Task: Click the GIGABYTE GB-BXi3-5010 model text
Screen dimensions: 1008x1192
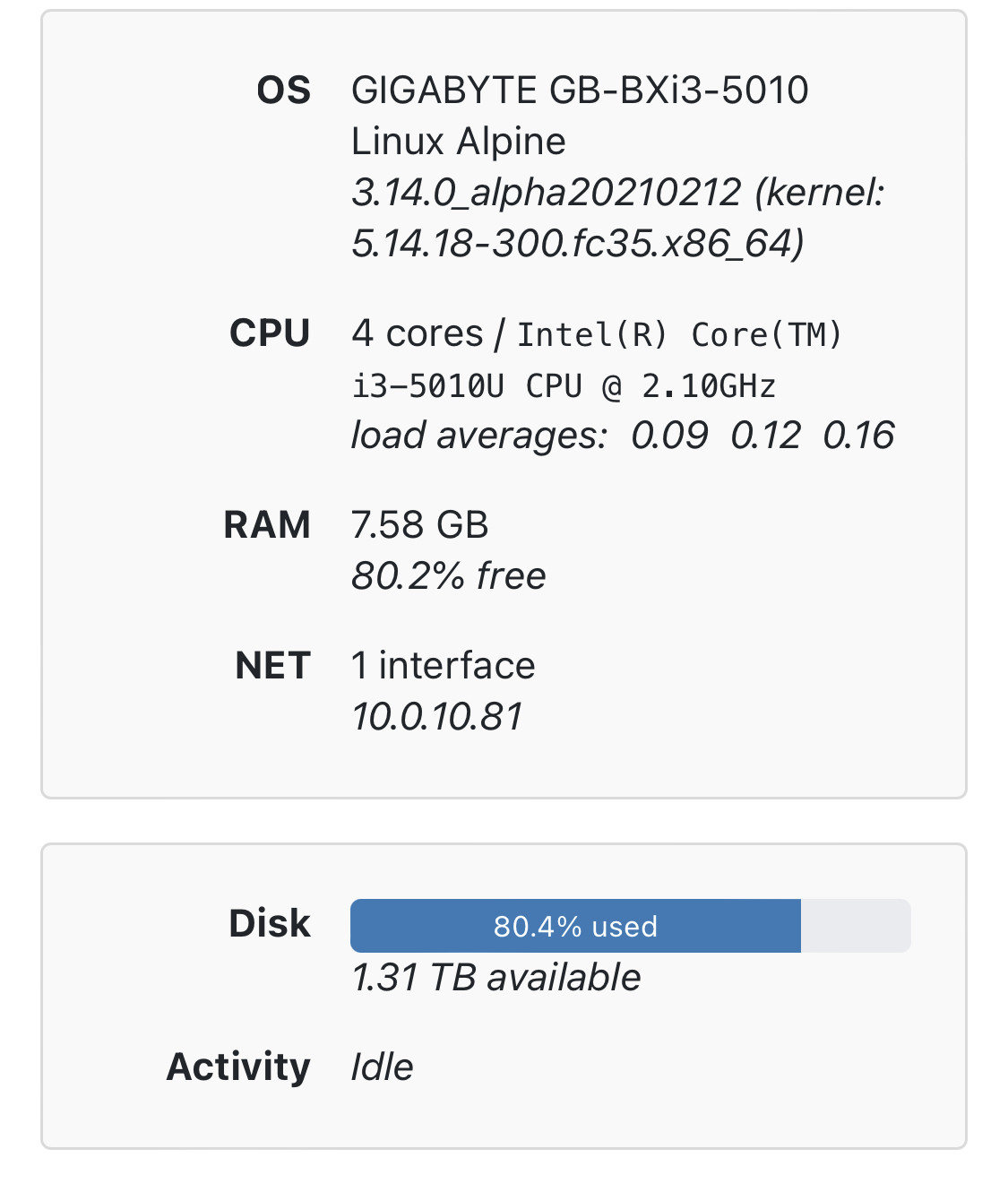Action: [580, 91]
